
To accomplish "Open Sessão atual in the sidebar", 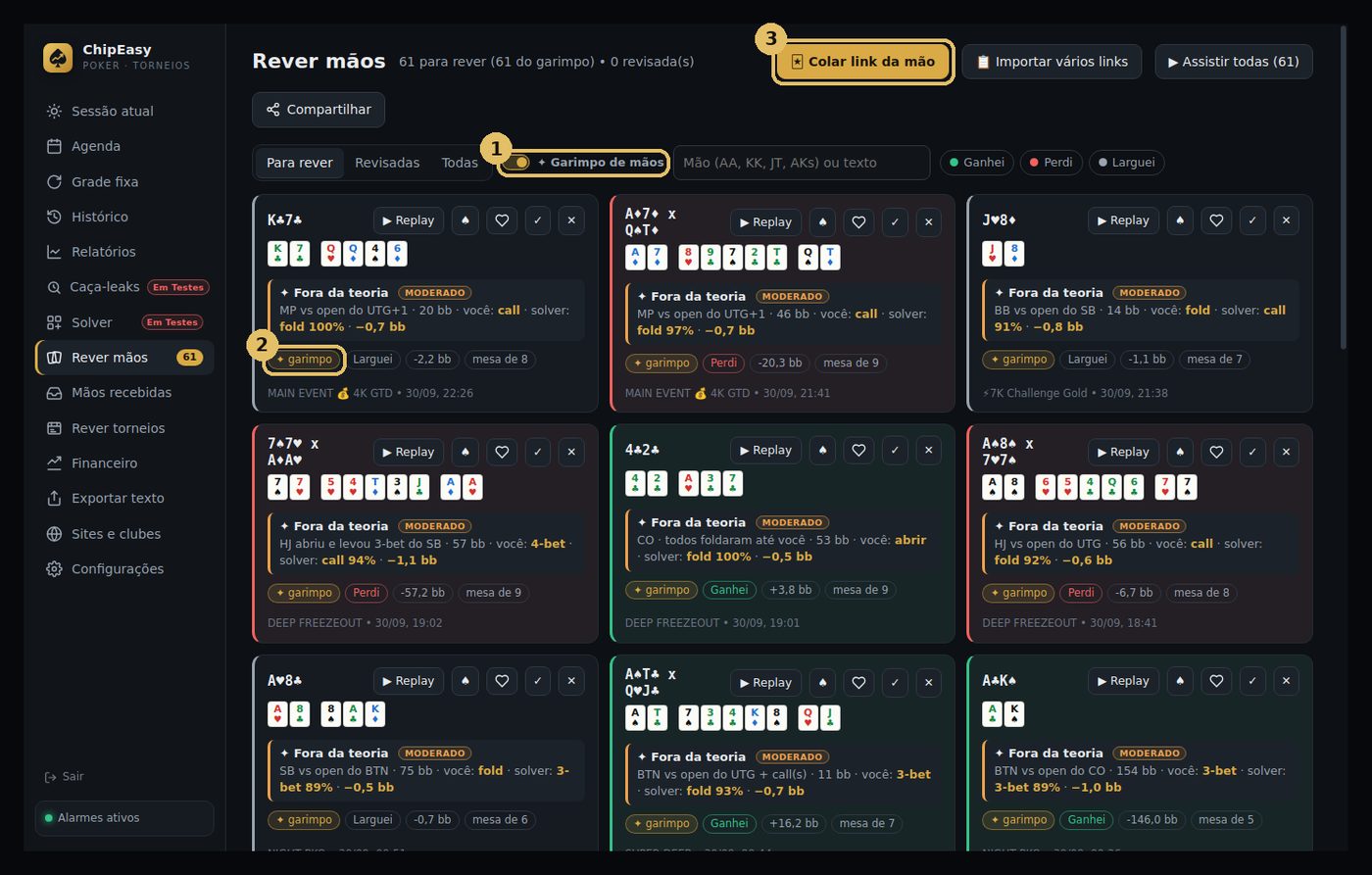I will click(x=124, y=111).
